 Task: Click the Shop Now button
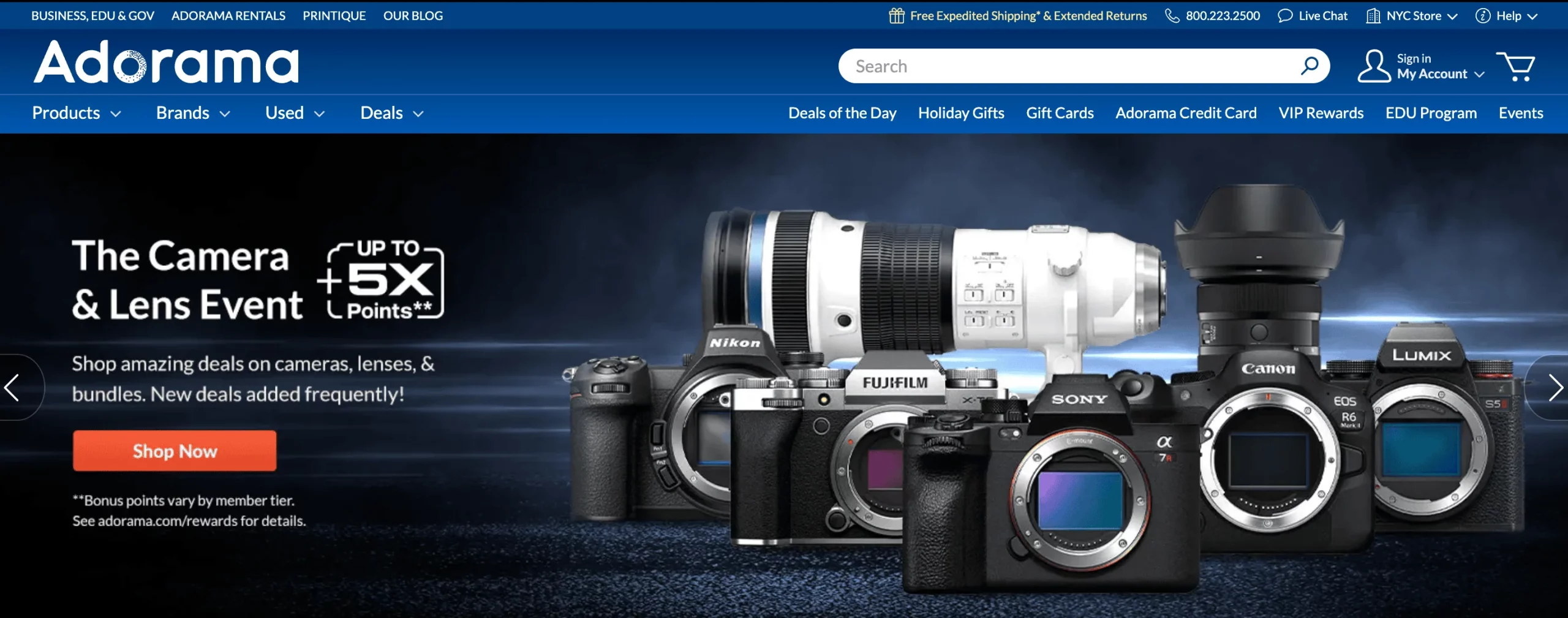175,451
